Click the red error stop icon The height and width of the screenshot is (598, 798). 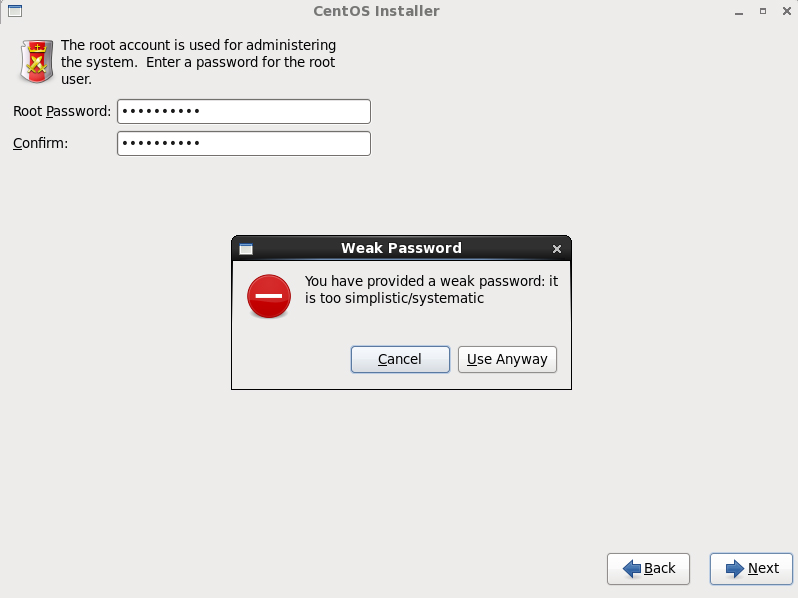269,296
